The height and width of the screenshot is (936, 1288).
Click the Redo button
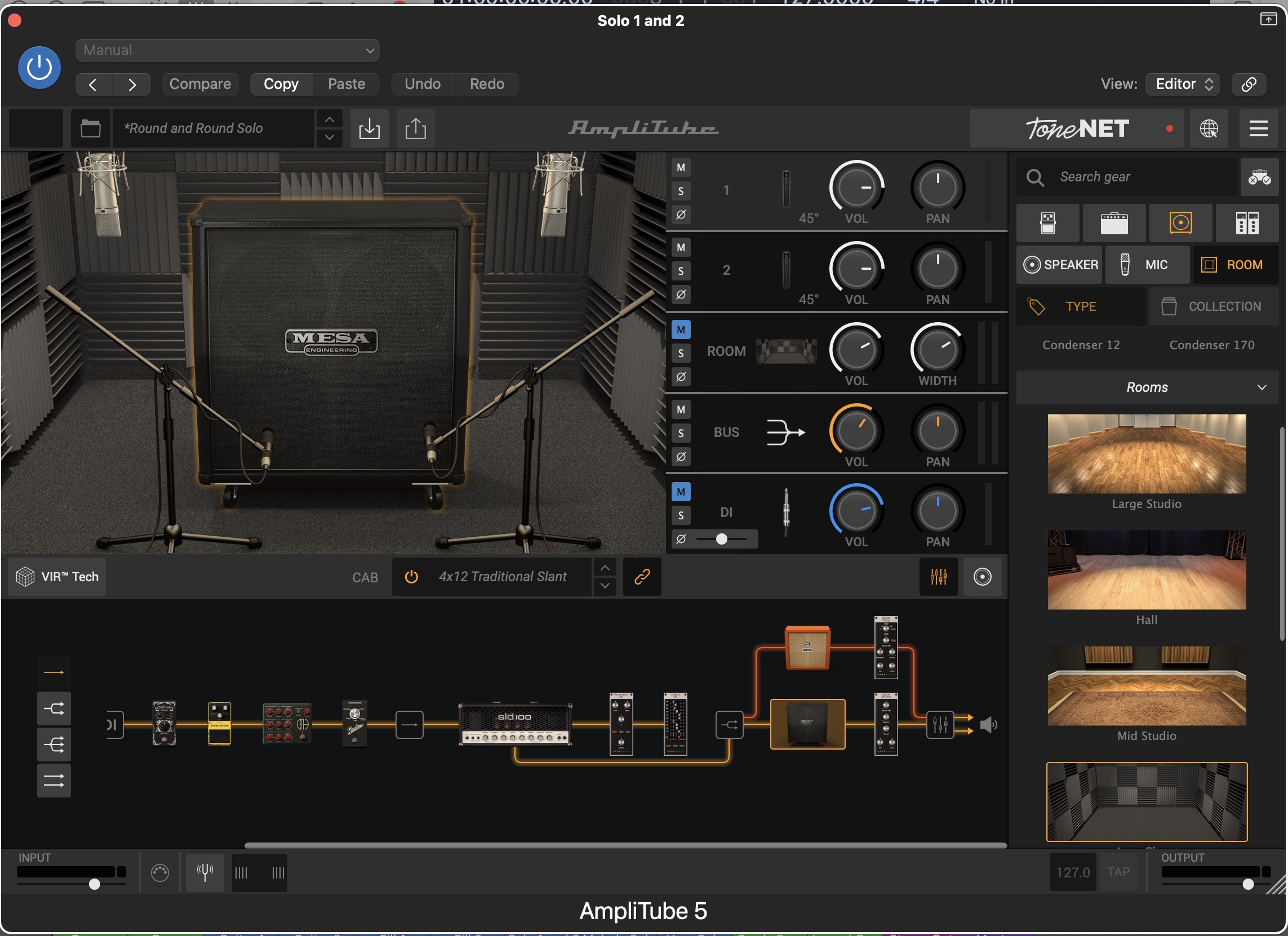click(x=487, y=84)
